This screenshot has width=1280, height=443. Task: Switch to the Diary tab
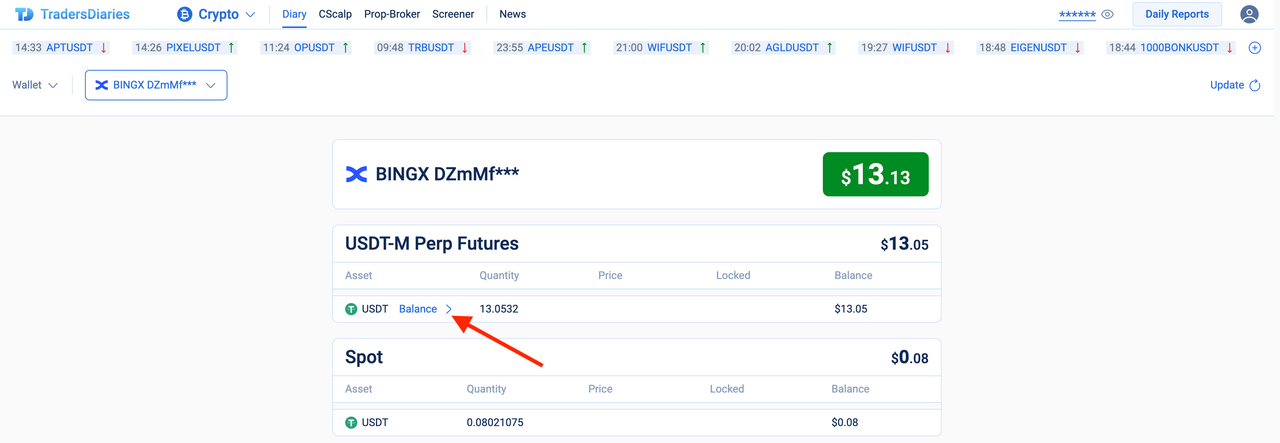[x=294, y=14]
